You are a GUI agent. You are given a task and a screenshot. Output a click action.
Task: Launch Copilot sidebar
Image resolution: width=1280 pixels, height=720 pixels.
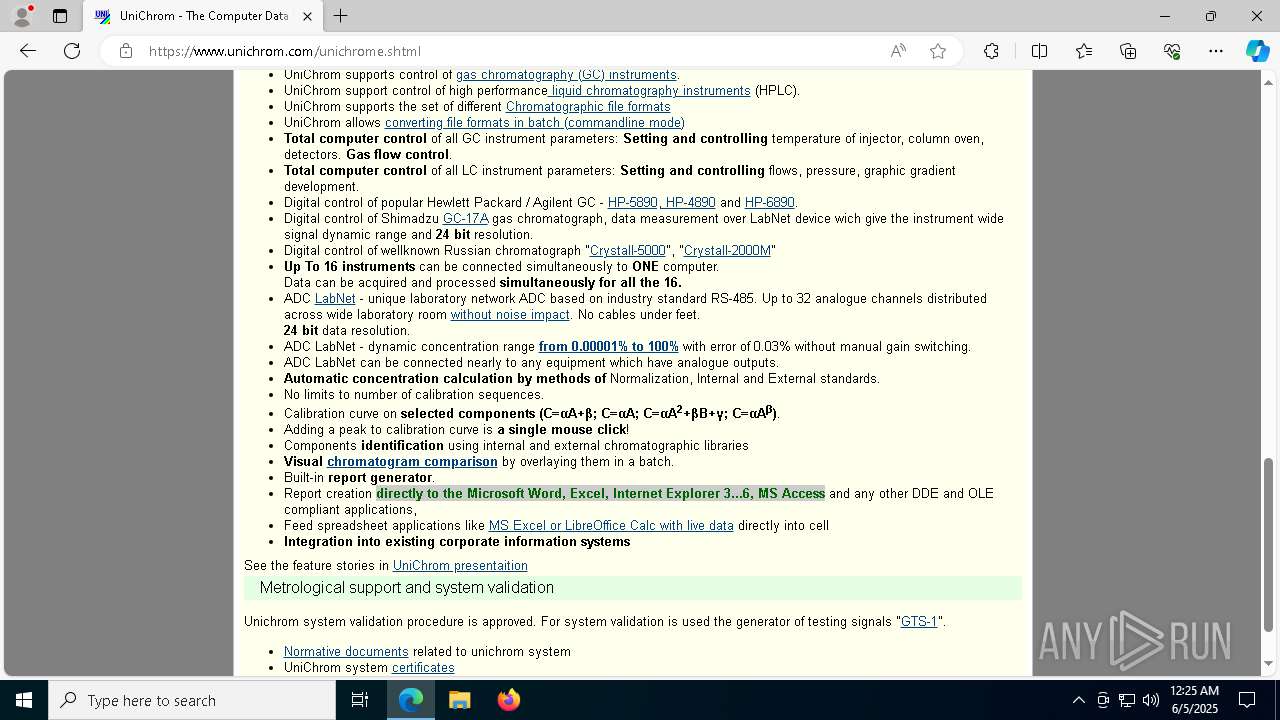1257,51
